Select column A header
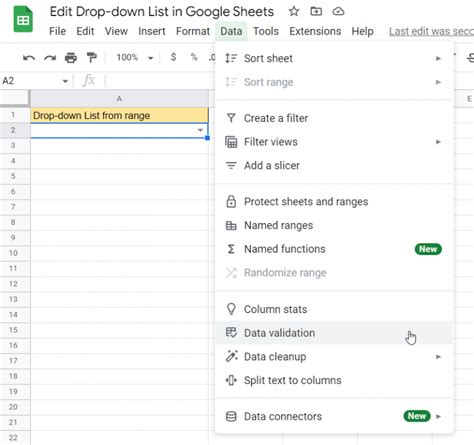Image resolution: width=474 pixels, height=445 pixels. 119,99
